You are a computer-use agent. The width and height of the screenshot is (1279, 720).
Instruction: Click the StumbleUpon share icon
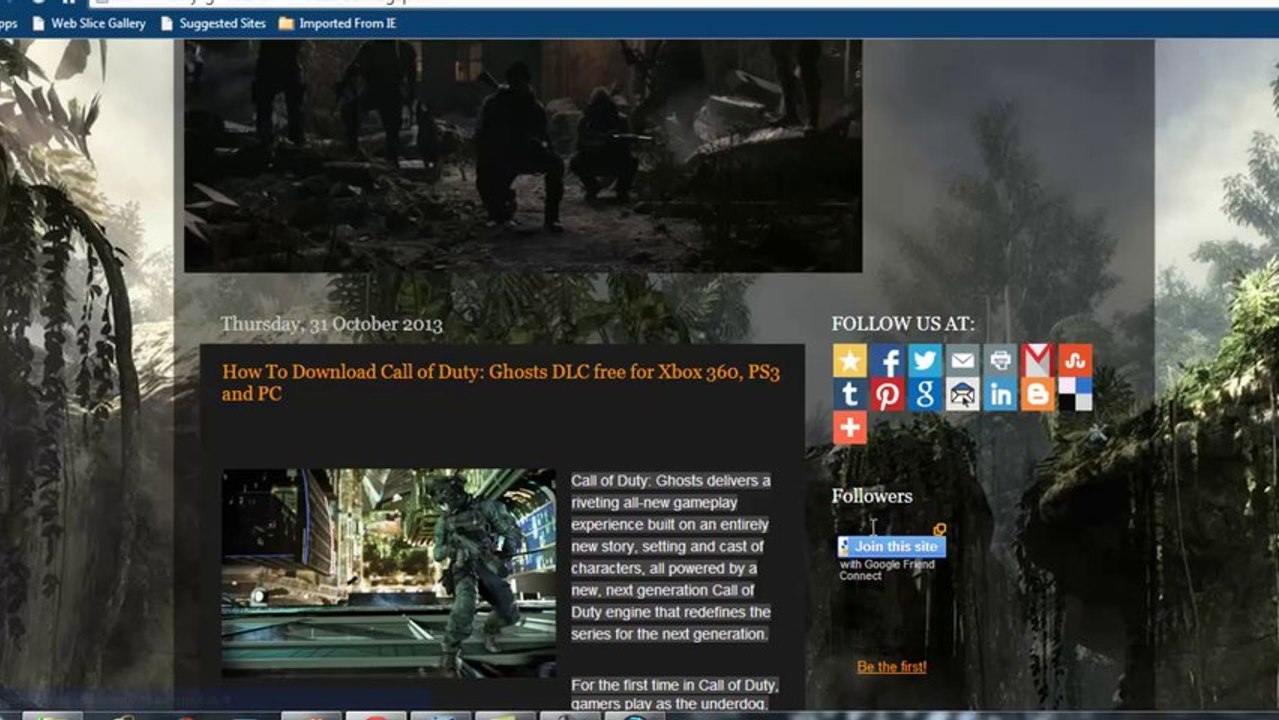tap(1075, 360)
